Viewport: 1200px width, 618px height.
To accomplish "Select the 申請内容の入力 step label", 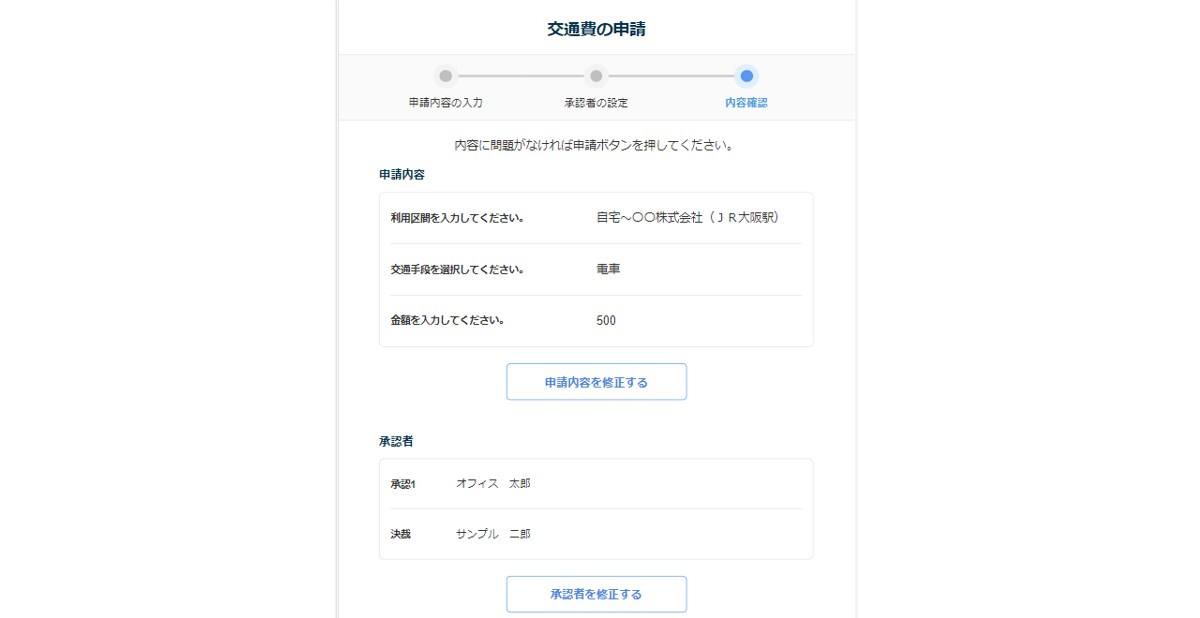I will 446,103.
